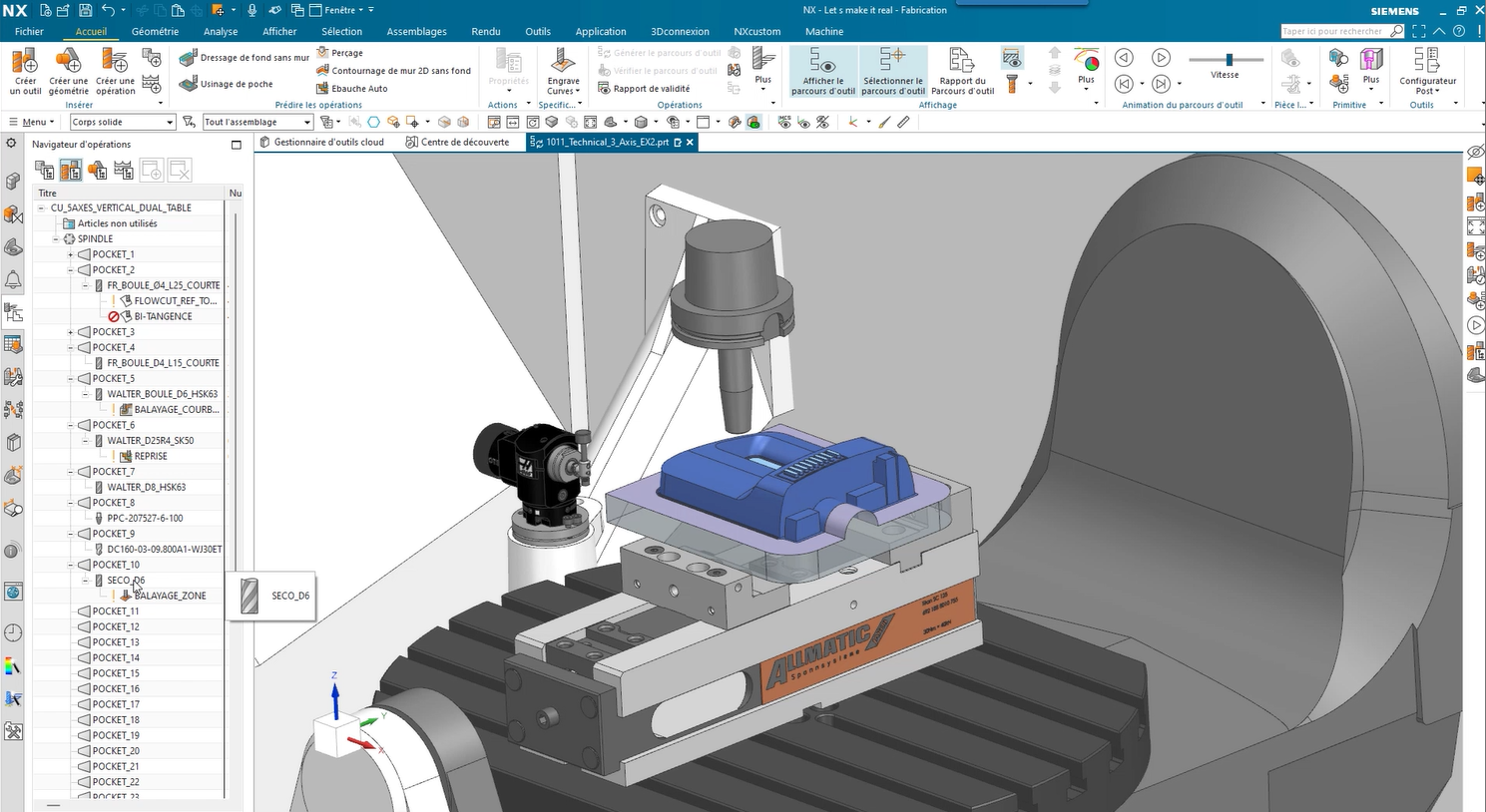Save the file from the quick access toolbar
The image size is (1486, 812).
tap(85, 10)
